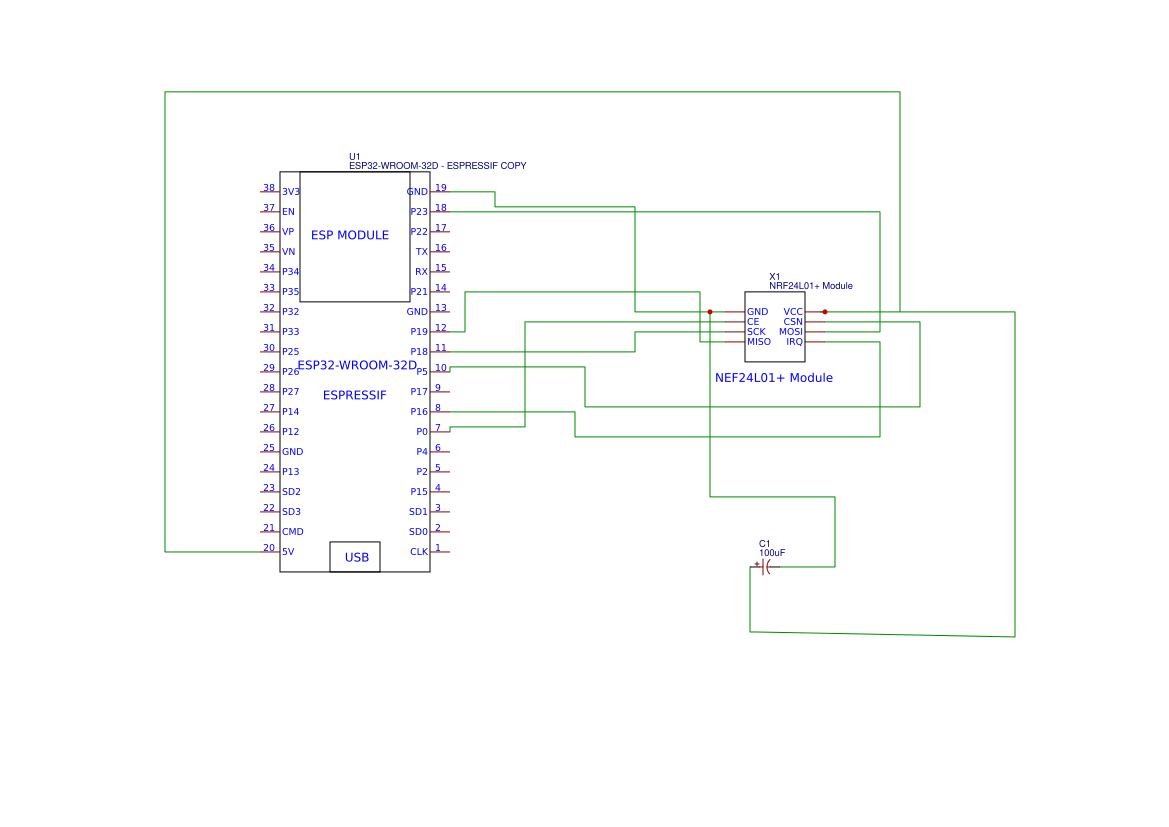Viewport: 1169px width, 827px height.
Task: Click the P22 pin label
Action: tap(419, 232)
